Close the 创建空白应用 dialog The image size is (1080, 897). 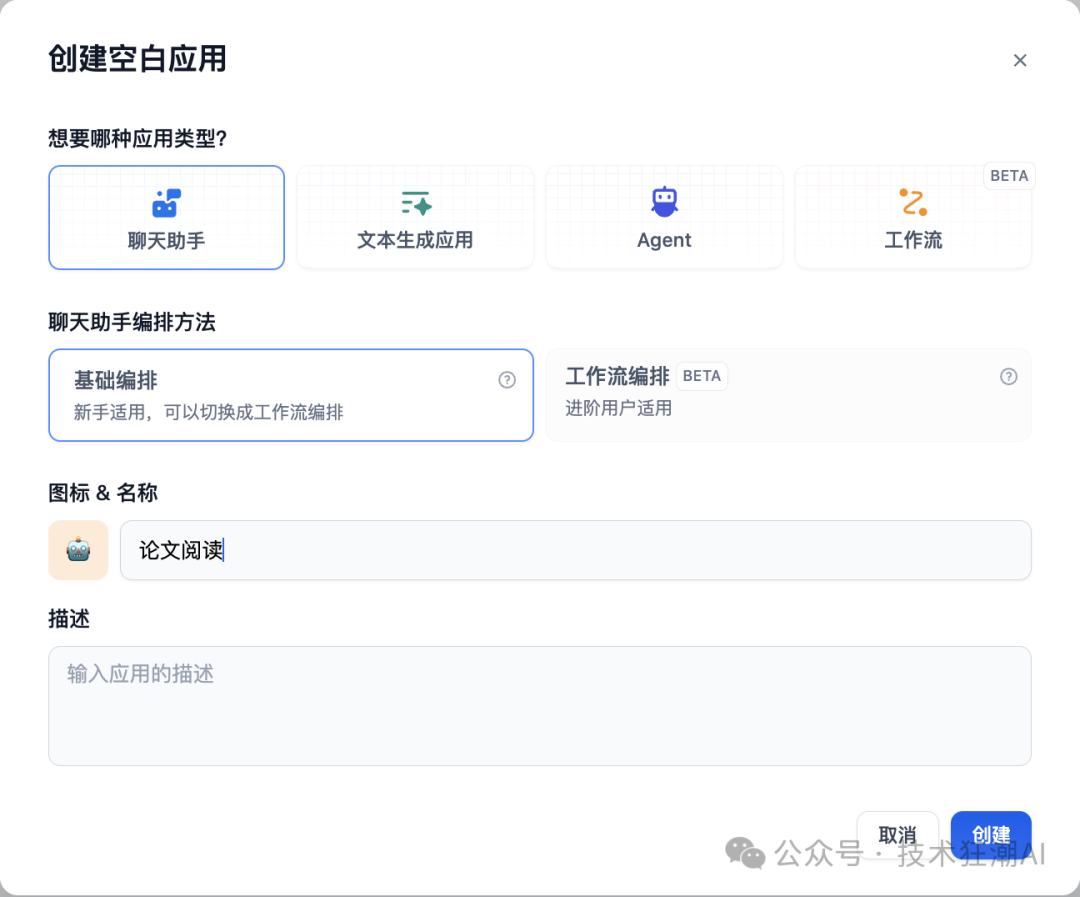pyautogui.click(x=1019, y=60)
